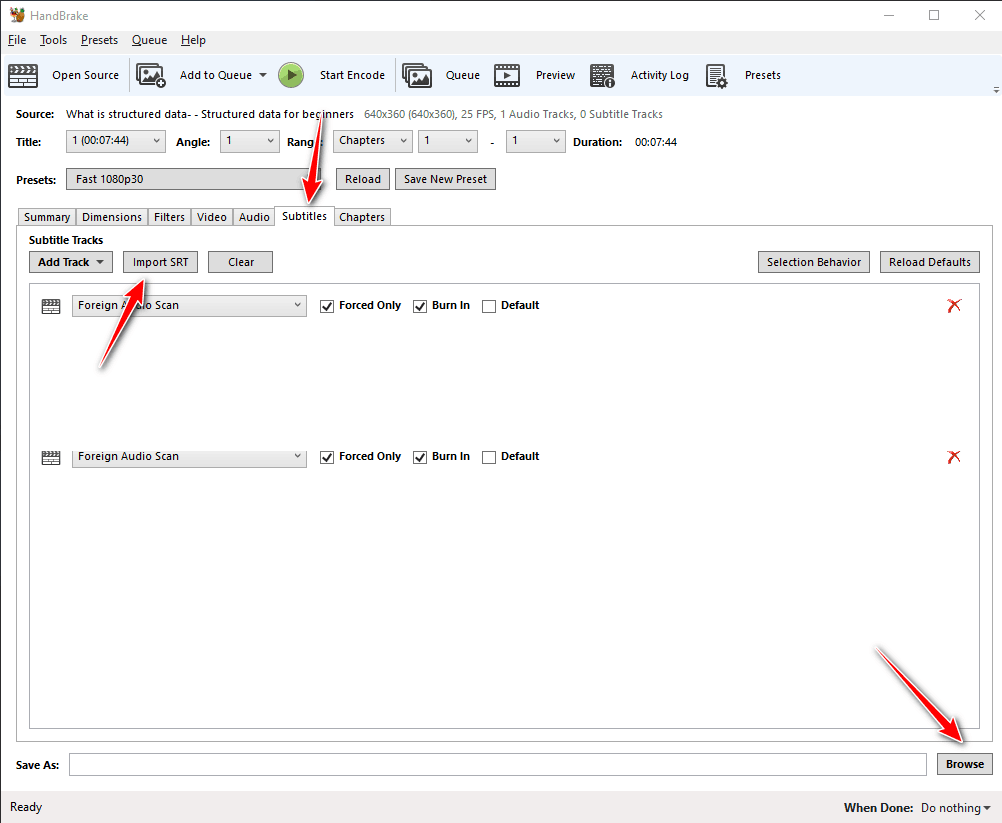Switch to the Filters tab
1002x823 pixels.
169,217
